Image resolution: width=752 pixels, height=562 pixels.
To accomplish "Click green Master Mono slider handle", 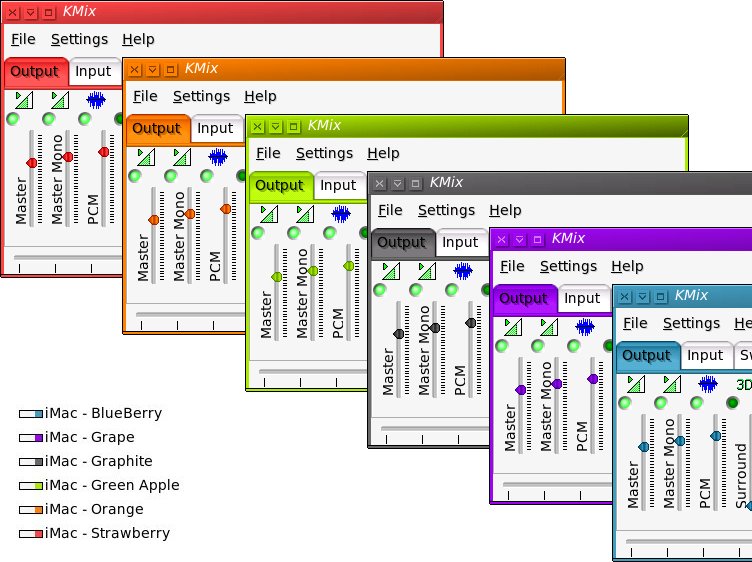I will point(313,271).
